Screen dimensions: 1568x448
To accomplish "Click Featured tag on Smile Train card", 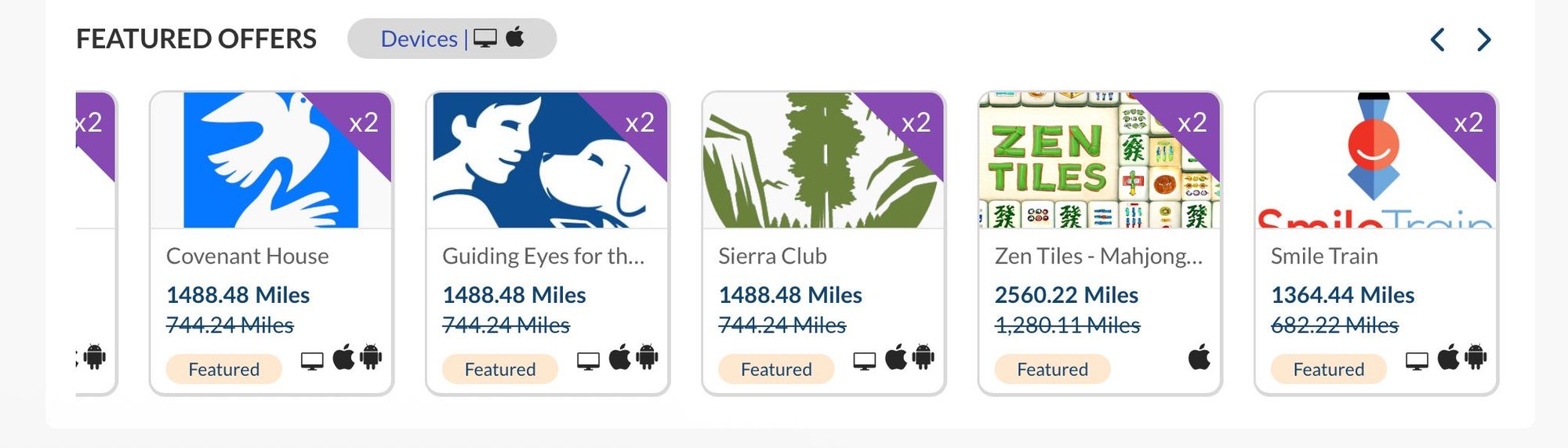I will pyautogui.click(x=1328, y=369).
